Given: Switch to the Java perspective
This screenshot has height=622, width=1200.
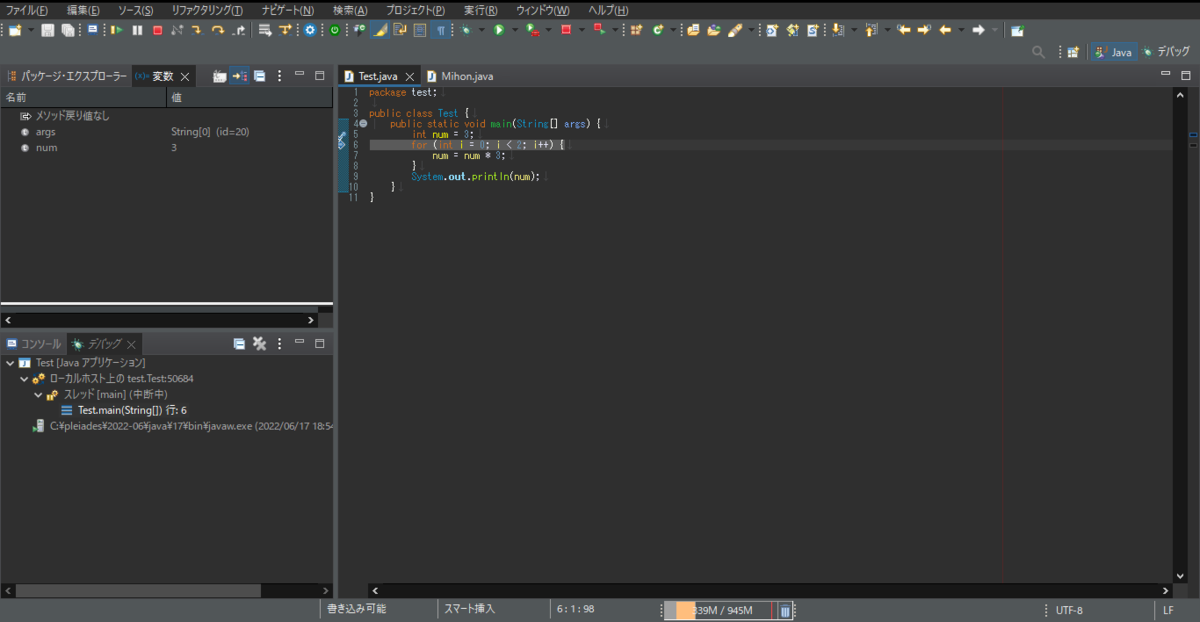Looking at the screenshot, I should point(1113,51).
